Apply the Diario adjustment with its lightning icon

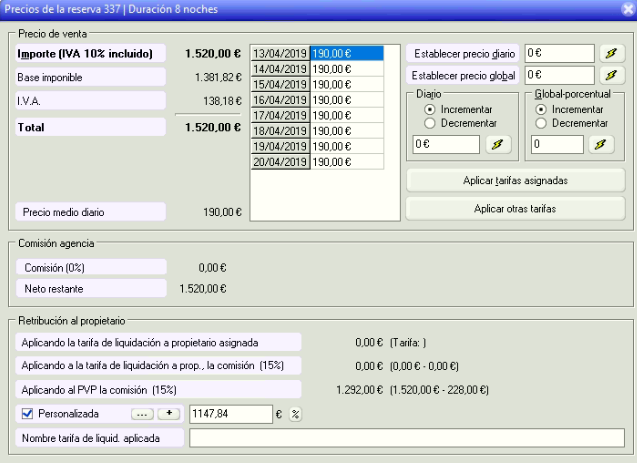click(x=497, y=145)
